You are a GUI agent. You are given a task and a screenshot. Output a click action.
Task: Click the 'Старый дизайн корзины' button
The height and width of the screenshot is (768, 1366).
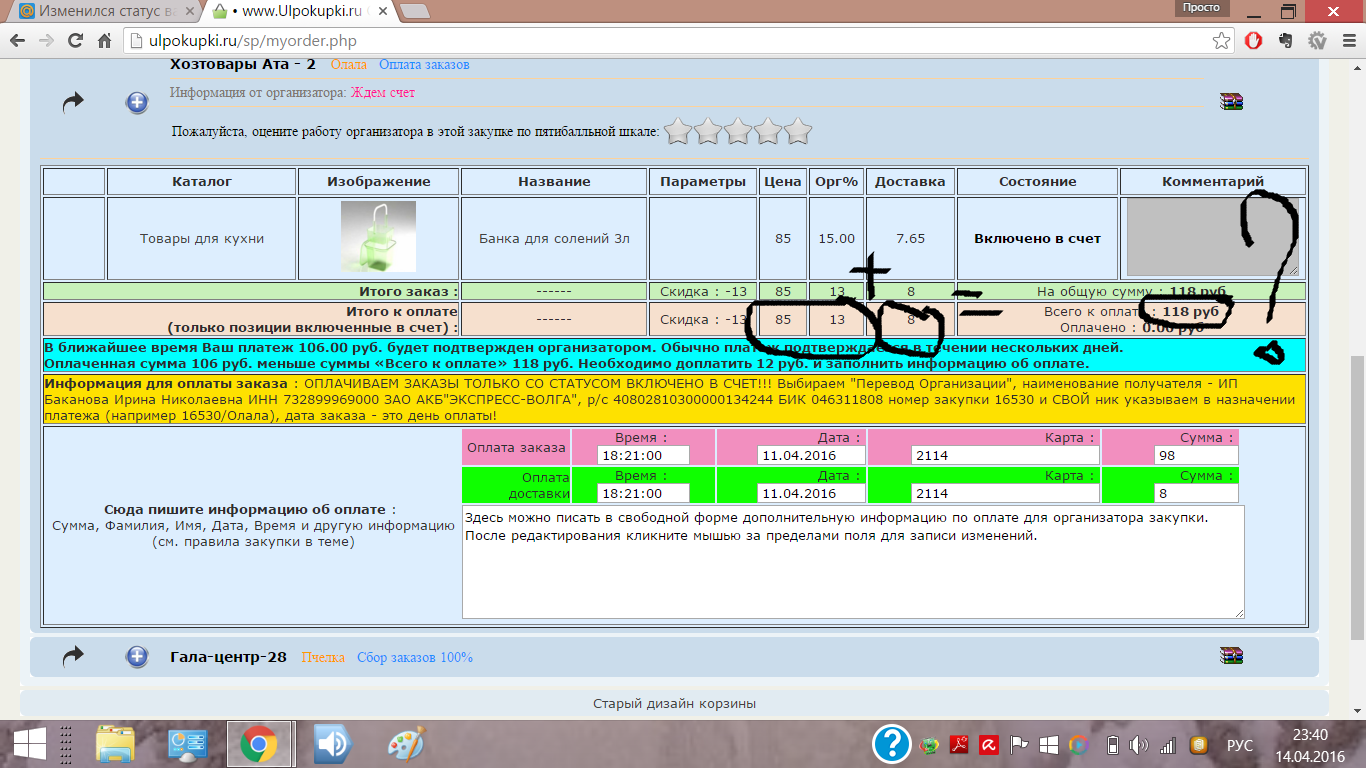click(x=674, y=703)
